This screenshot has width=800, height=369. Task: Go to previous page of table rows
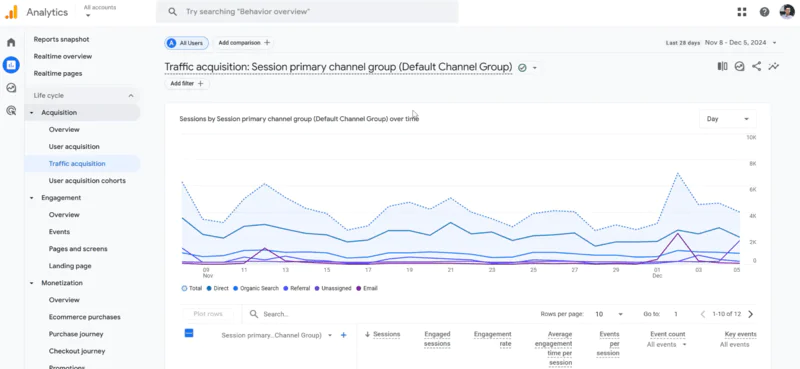coord(703,314)
